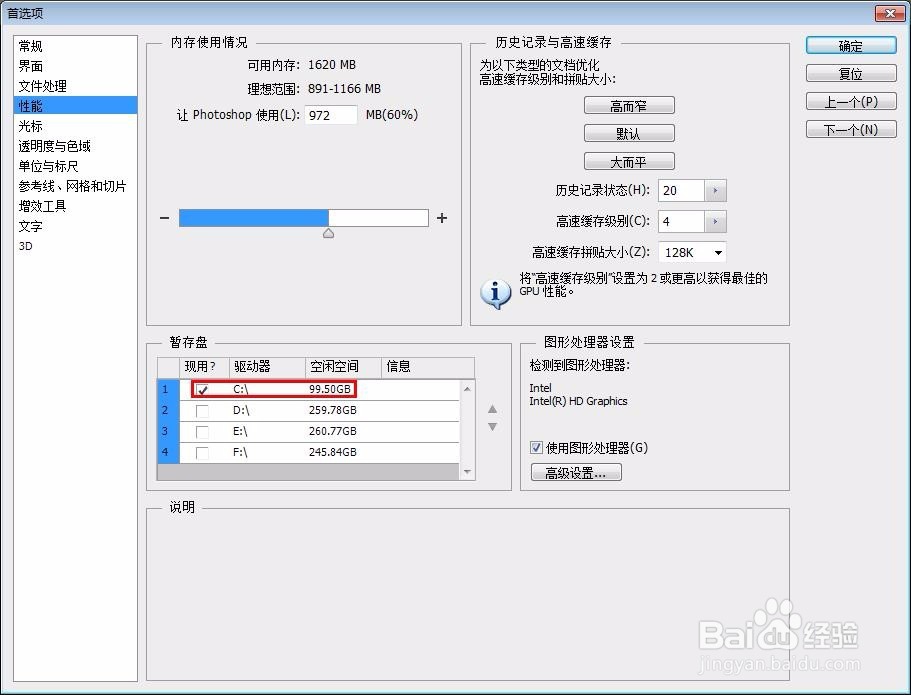Image resolution: width=911 pixels, height=695 pixels.
Task: Click the 现用? column header
Action: [205, 367]
